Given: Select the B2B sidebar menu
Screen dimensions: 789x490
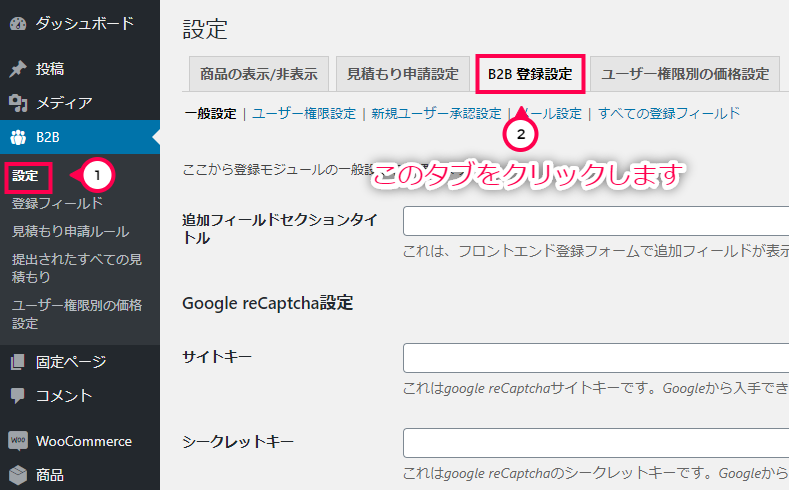Looking at the screenshot, I should click(x=80, y=137).
